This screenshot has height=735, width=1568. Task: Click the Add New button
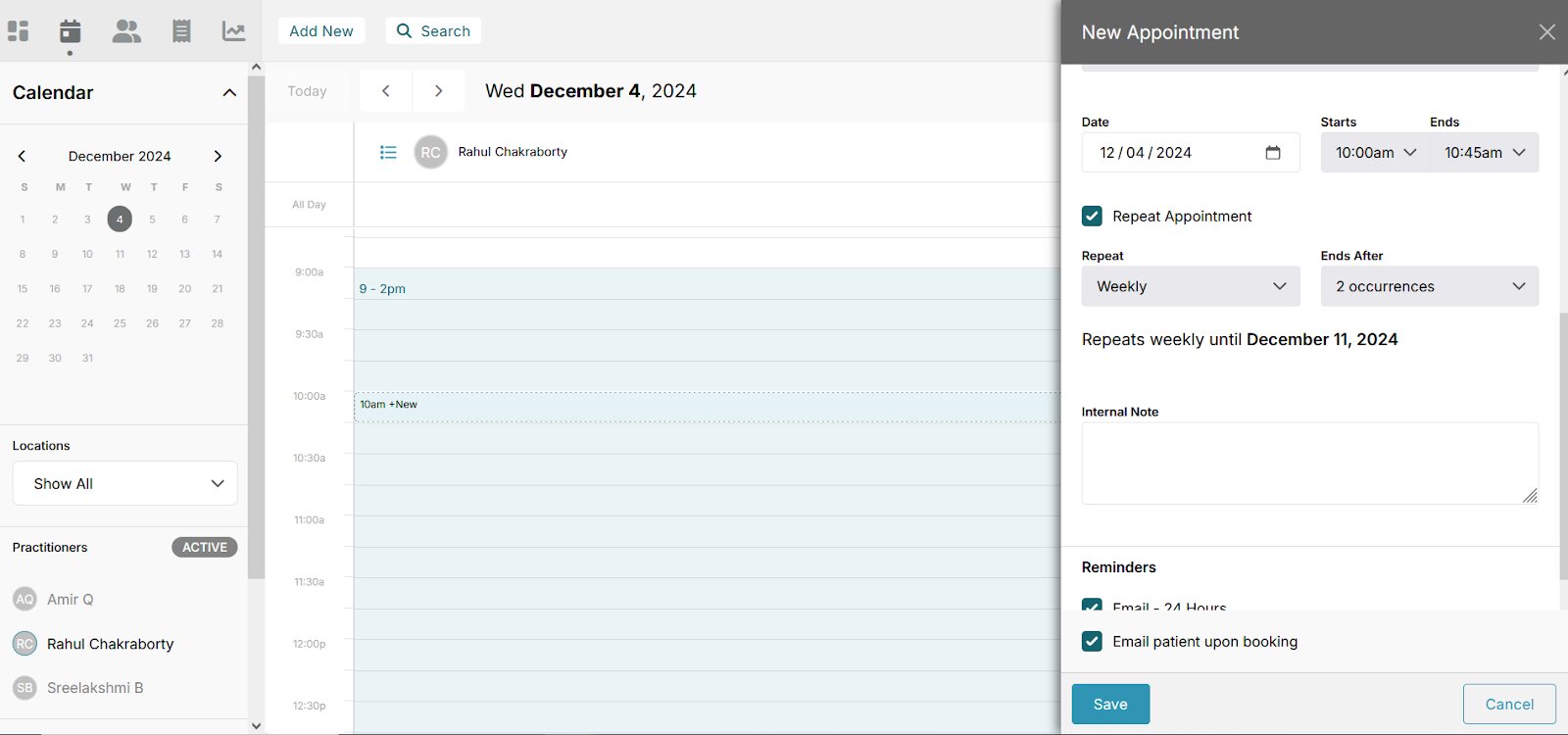click(x=321, y=31)
